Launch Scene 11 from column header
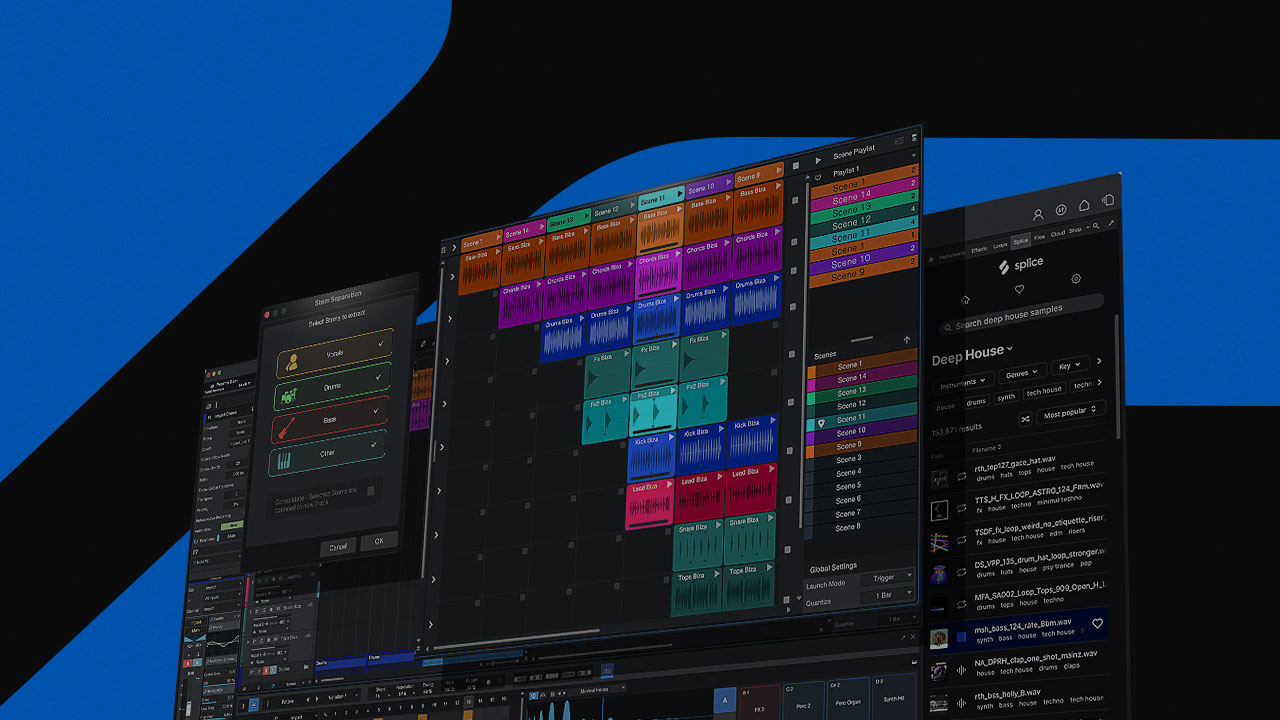 point(680,193)
